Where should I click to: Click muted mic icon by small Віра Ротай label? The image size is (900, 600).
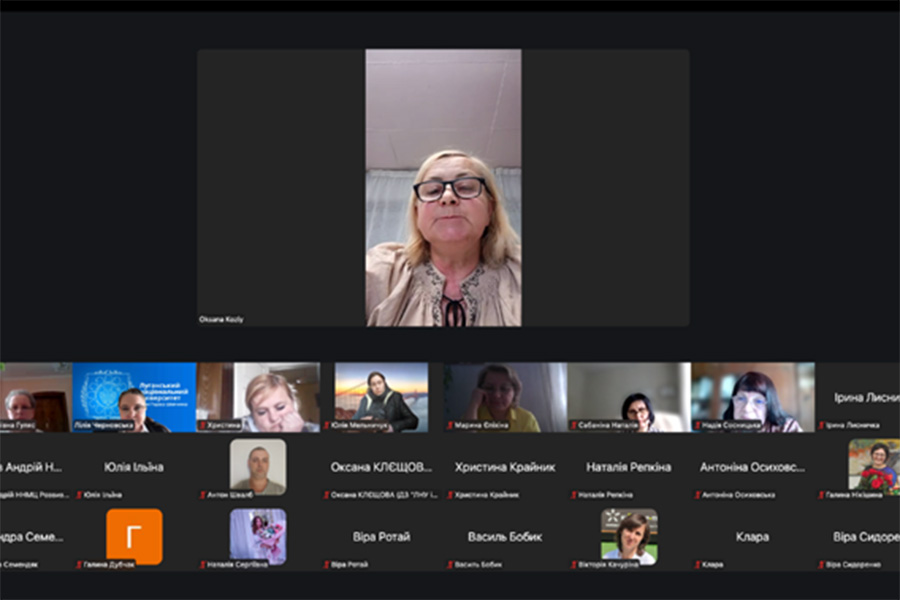click(327, 565)
